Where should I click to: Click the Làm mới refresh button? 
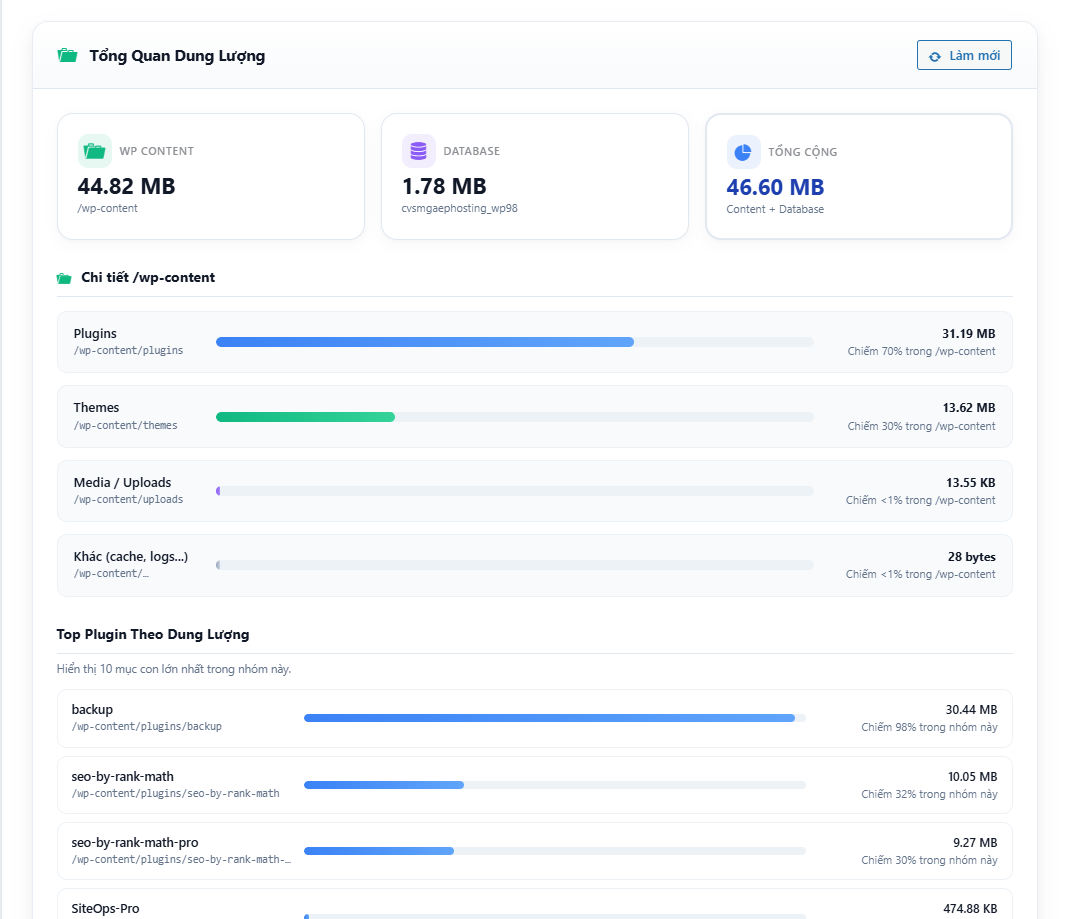(x=964, y=55)
